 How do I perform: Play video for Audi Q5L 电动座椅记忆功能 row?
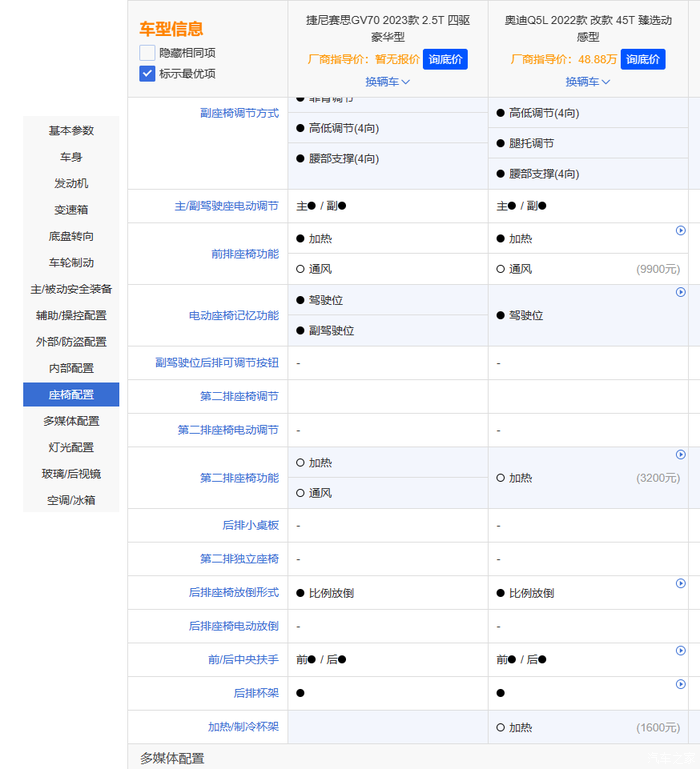[681, 292]
